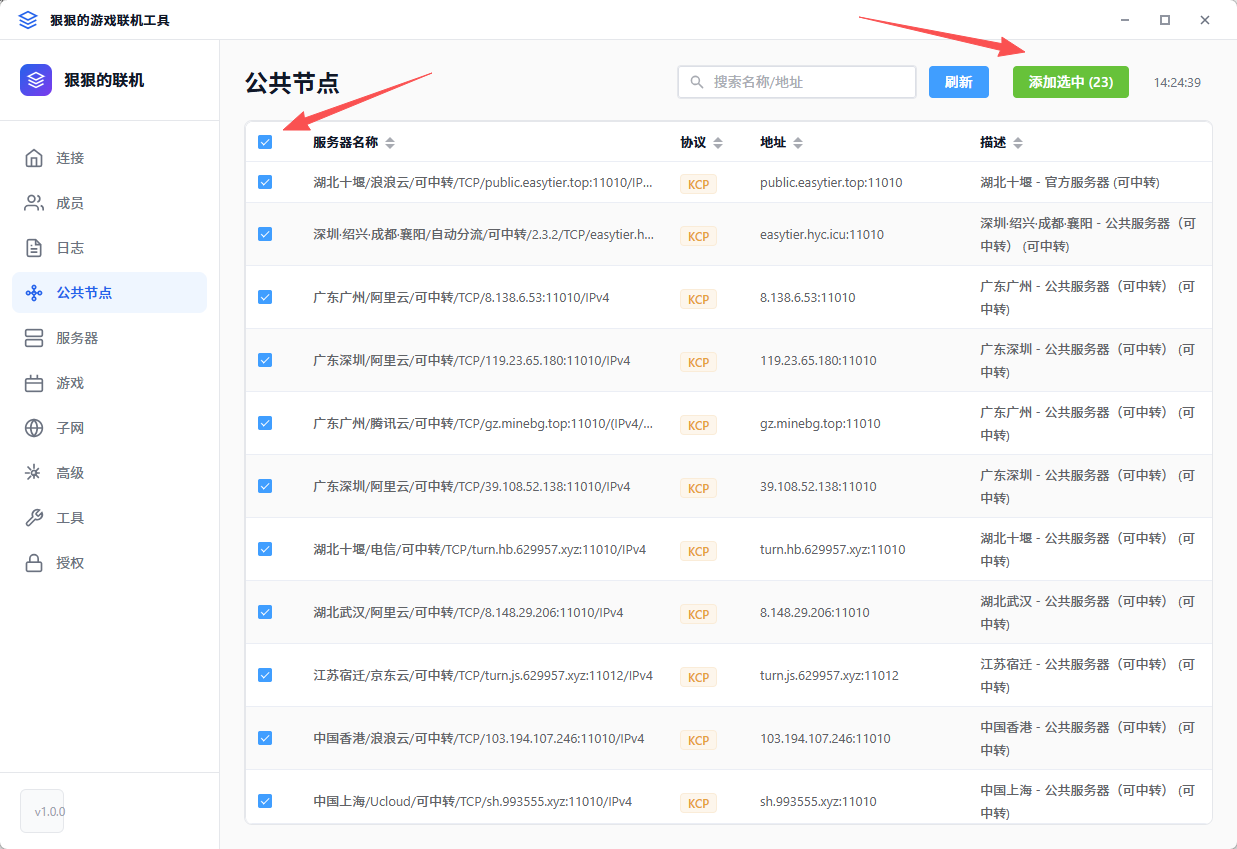Click the address sh.993555.xyz:11010
The width and height of the screenshot is (1237, 849).
(x=818, y=802)
